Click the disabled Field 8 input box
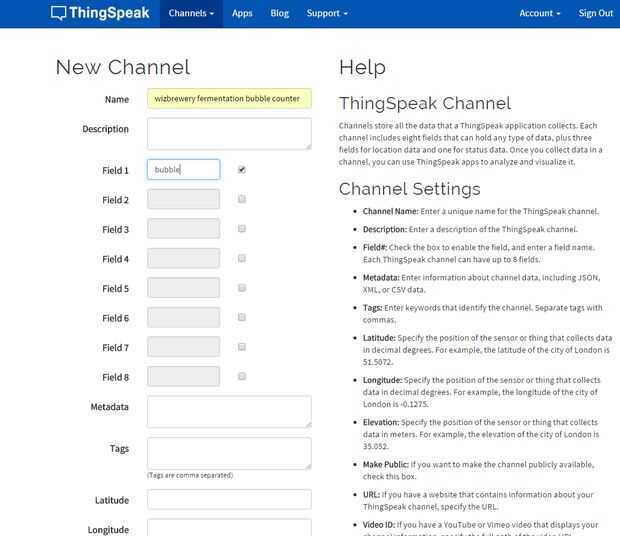Screen dimensions: 620x536 tap(183, 376)
